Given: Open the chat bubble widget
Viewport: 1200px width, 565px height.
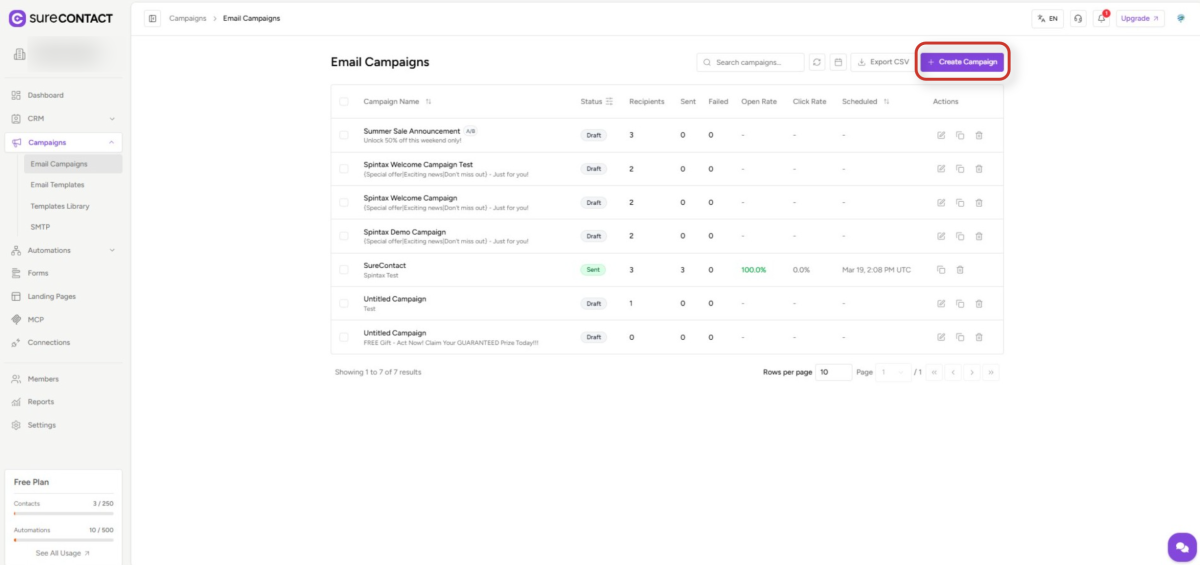Looking at the screenshot, I should tap(1182, 547).
